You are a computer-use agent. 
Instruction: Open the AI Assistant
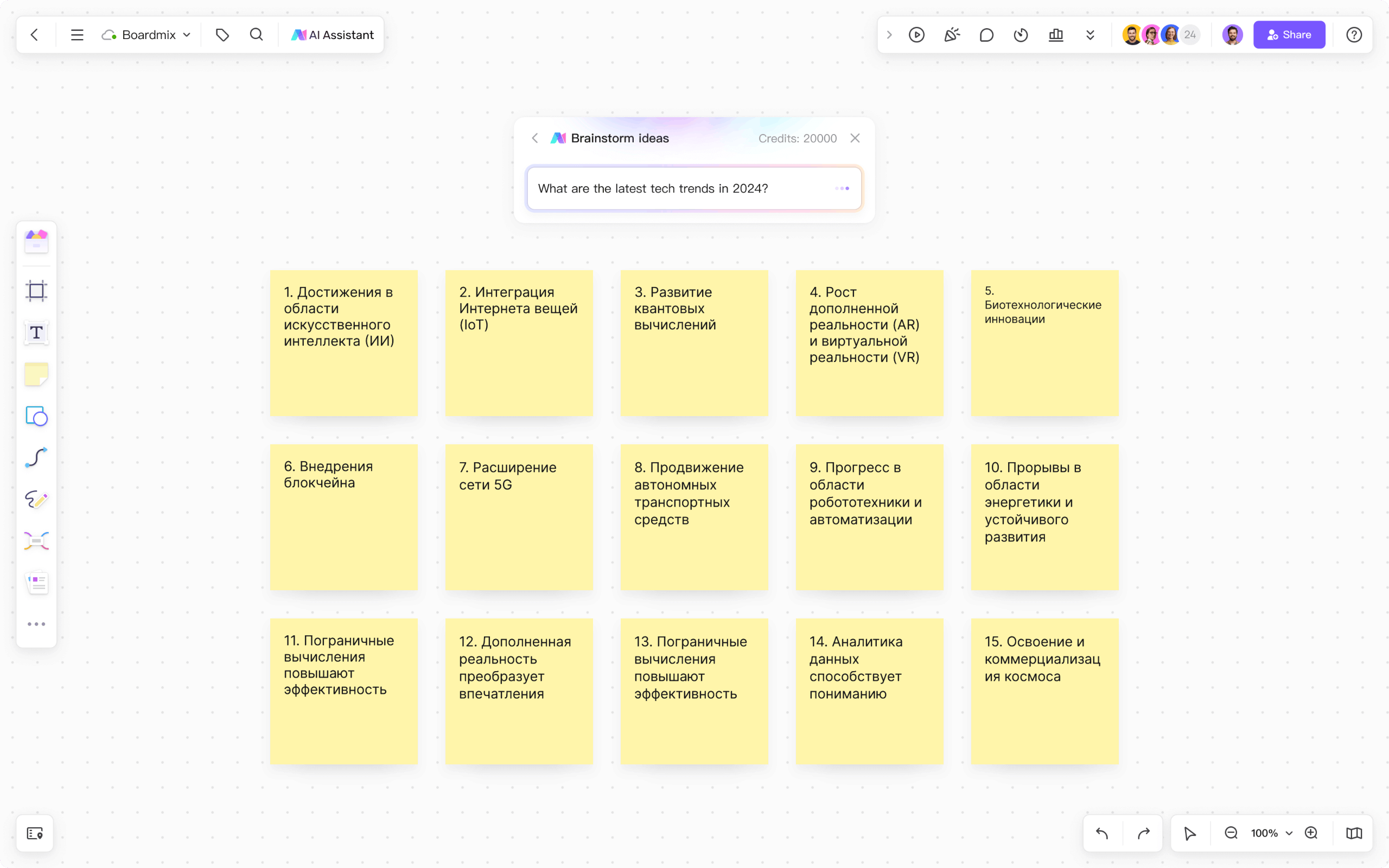pyautogui.click(x=332, y=34)
